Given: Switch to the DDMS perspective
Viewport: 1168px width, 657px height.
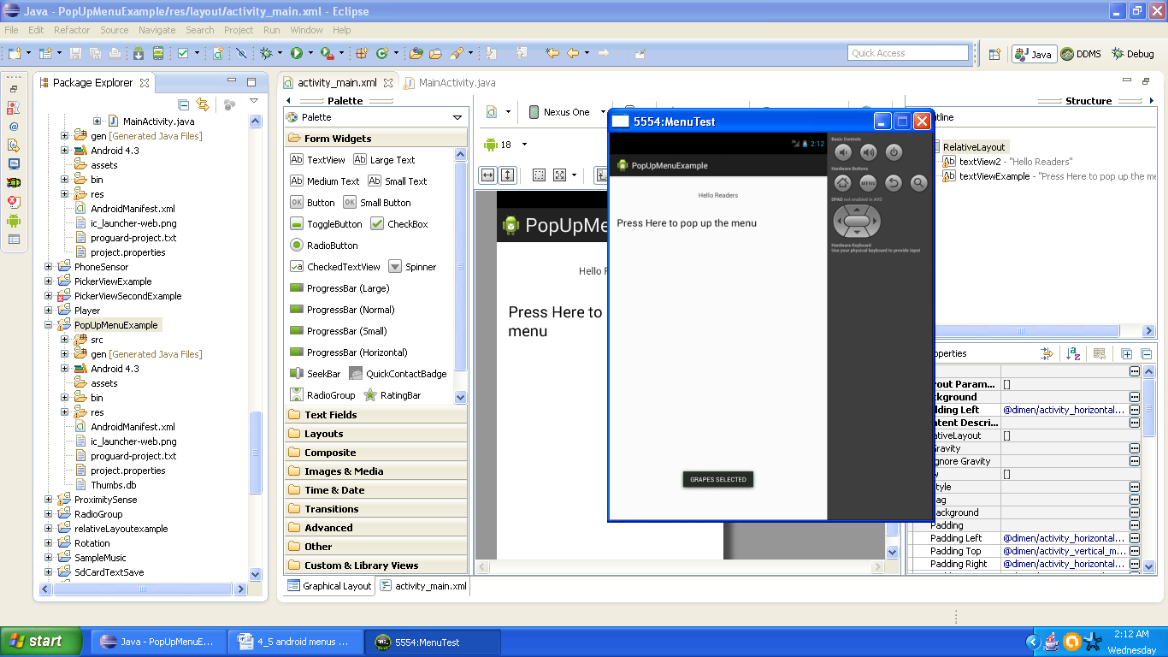Looking at the screenshot, I should (1081, 54).
